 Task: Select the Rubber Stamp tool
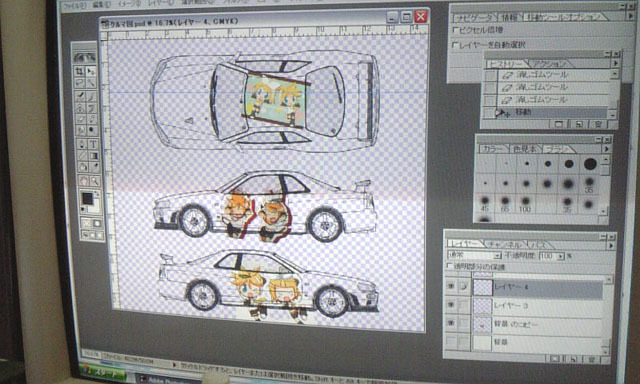[81, 108]
